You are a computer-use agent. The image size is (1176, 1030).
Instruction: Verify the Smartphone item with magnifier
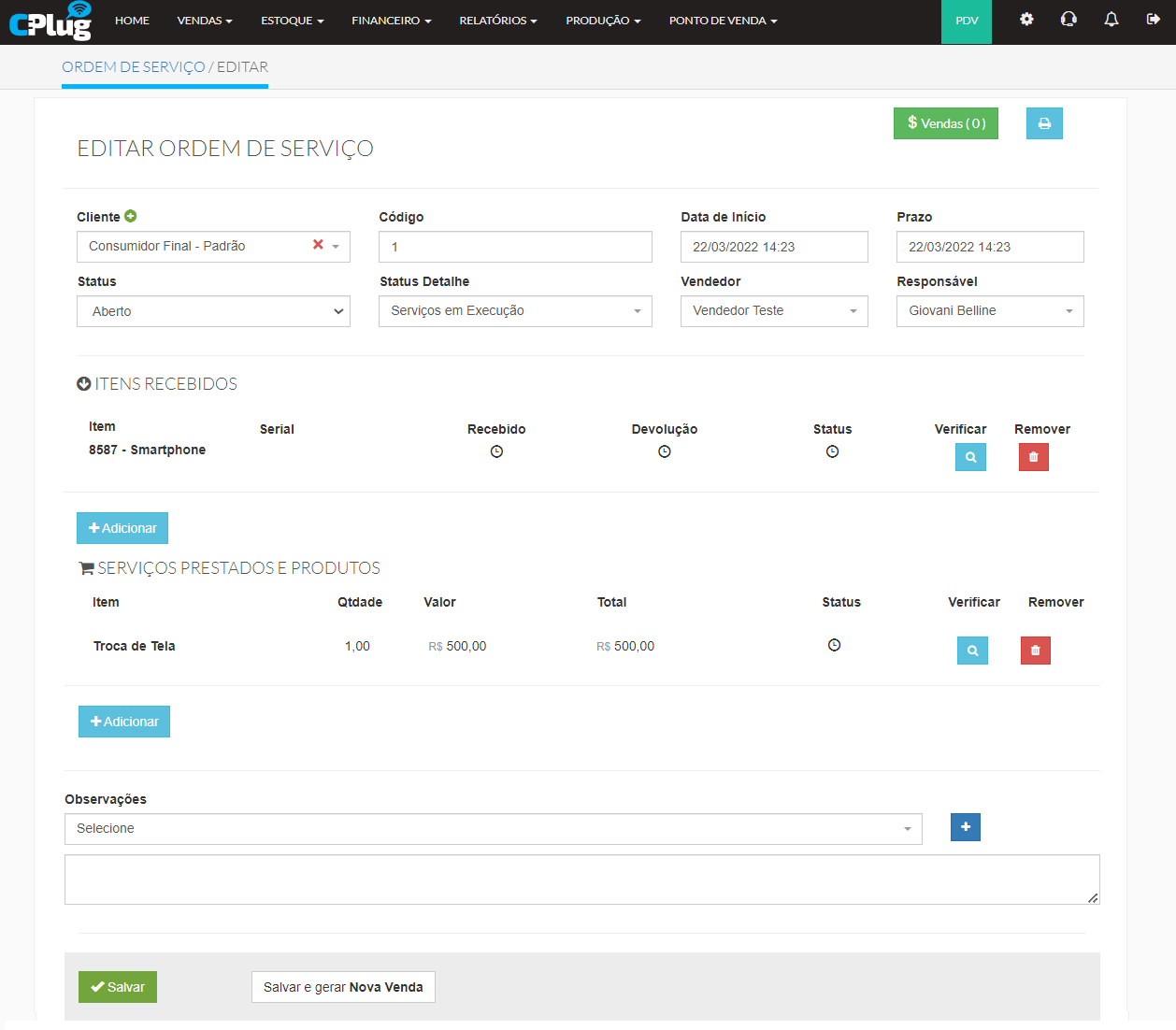(970, 457)
